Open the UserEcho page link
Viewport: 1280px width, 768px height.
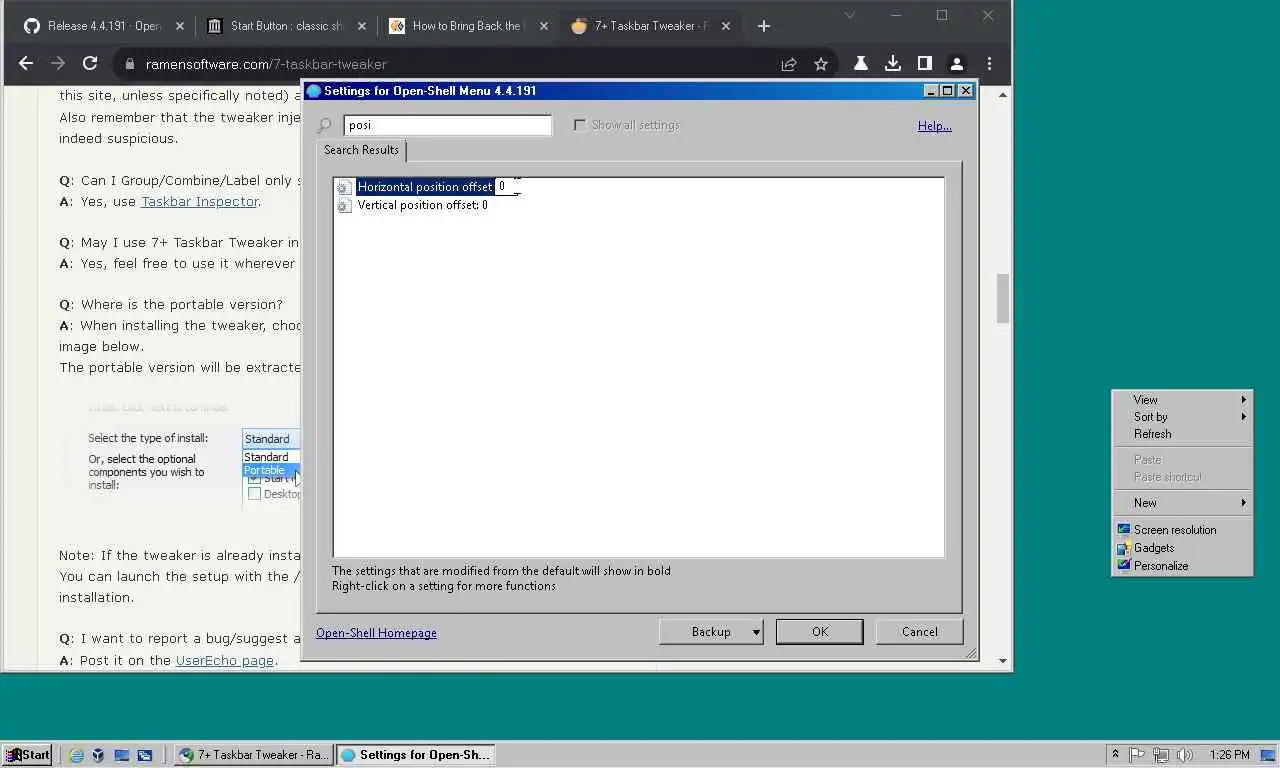[x=224, y=660]
